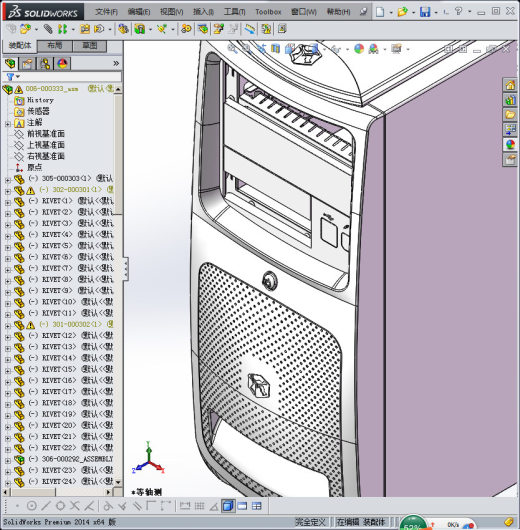Expand the 注解 annotations tree node

coord(8,124)
